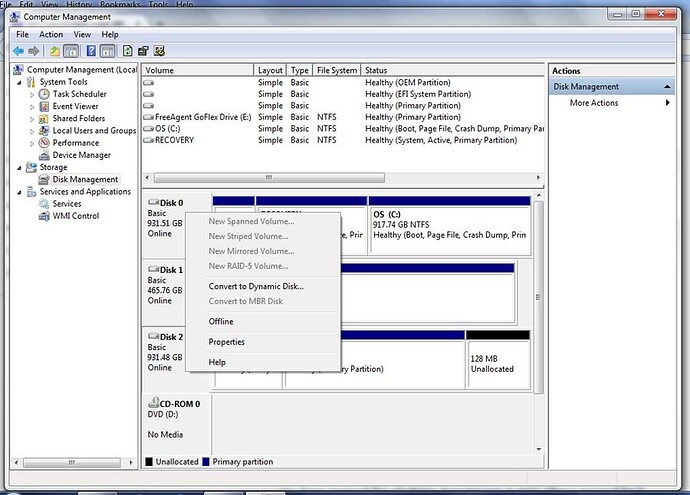Click the Local Users and Groups icon

(44, 131)
